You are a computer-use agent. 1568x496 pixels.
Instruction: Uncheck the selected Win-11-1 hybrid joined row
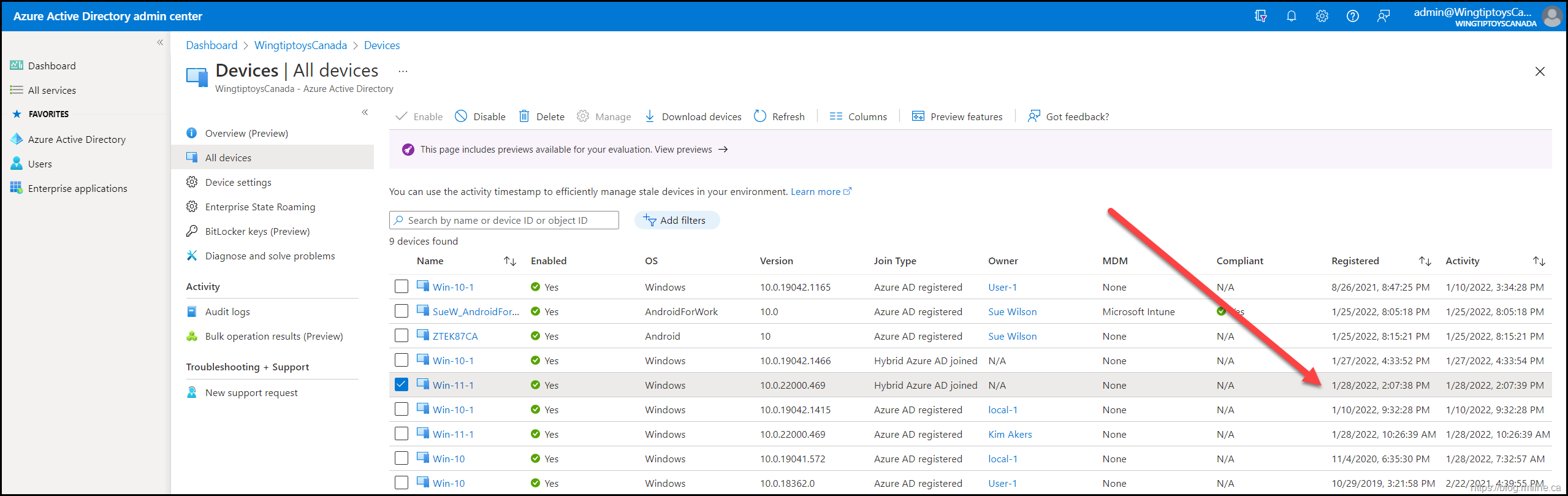pyautogui.click(x=402, y=384)
